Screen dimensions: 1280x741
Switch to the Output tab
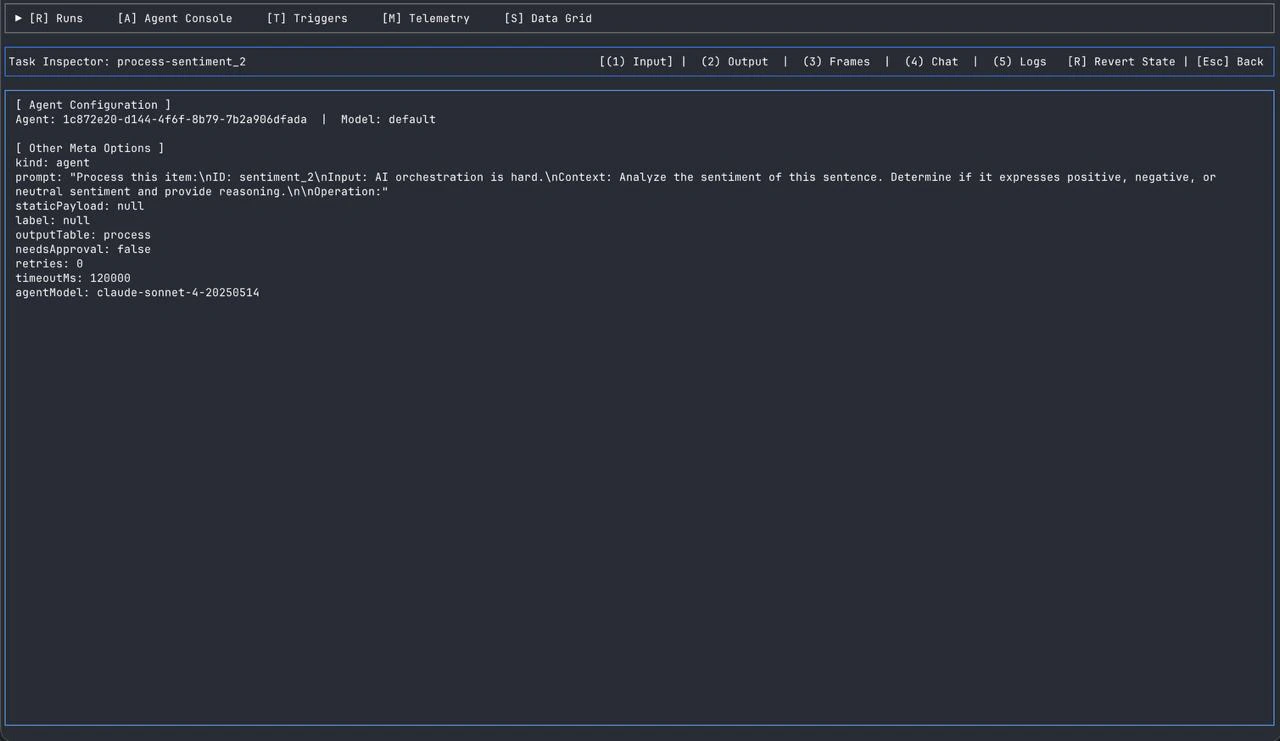734,61
